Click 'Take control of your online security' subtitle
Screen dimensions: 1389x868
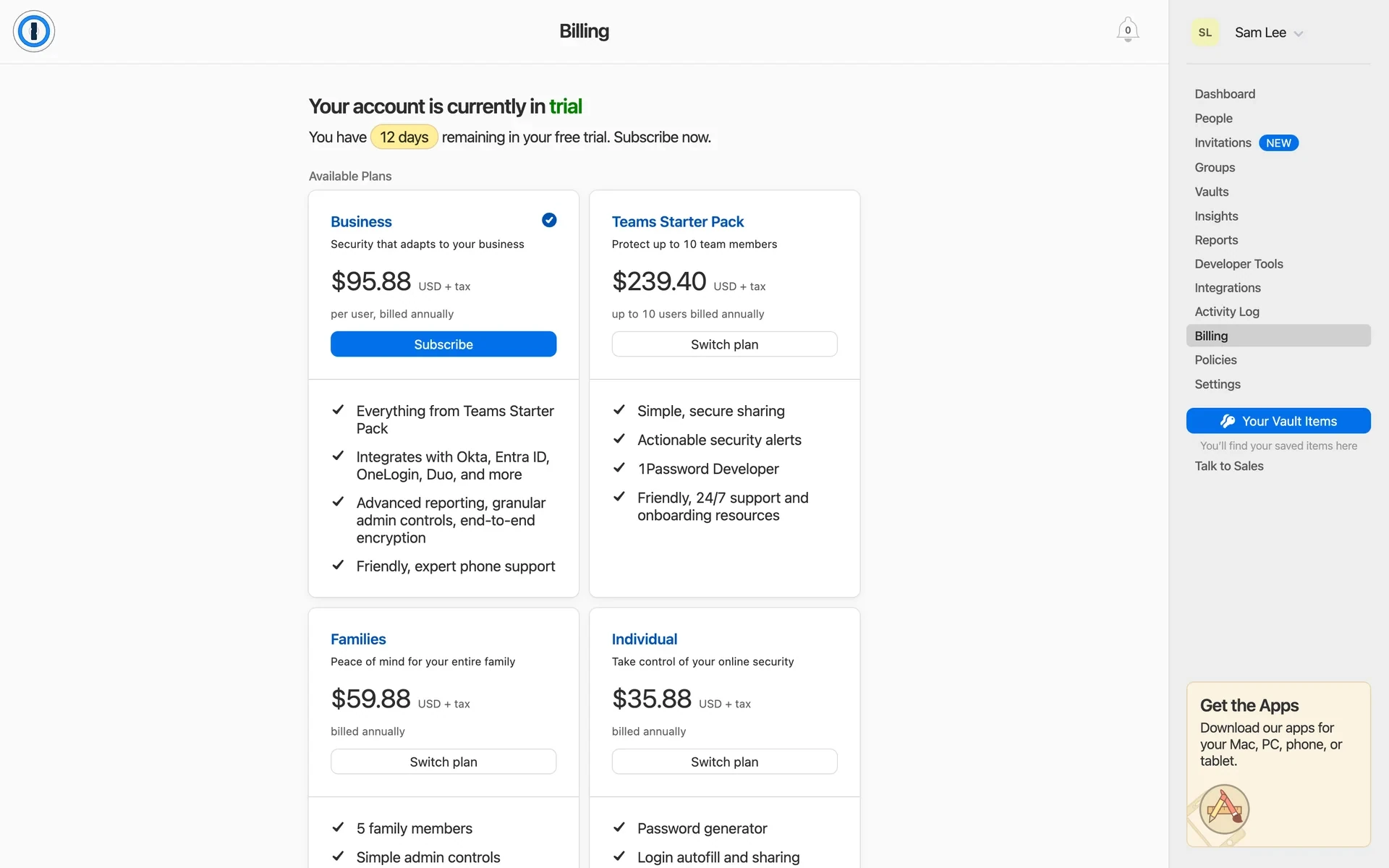click(x=702, y=662)
